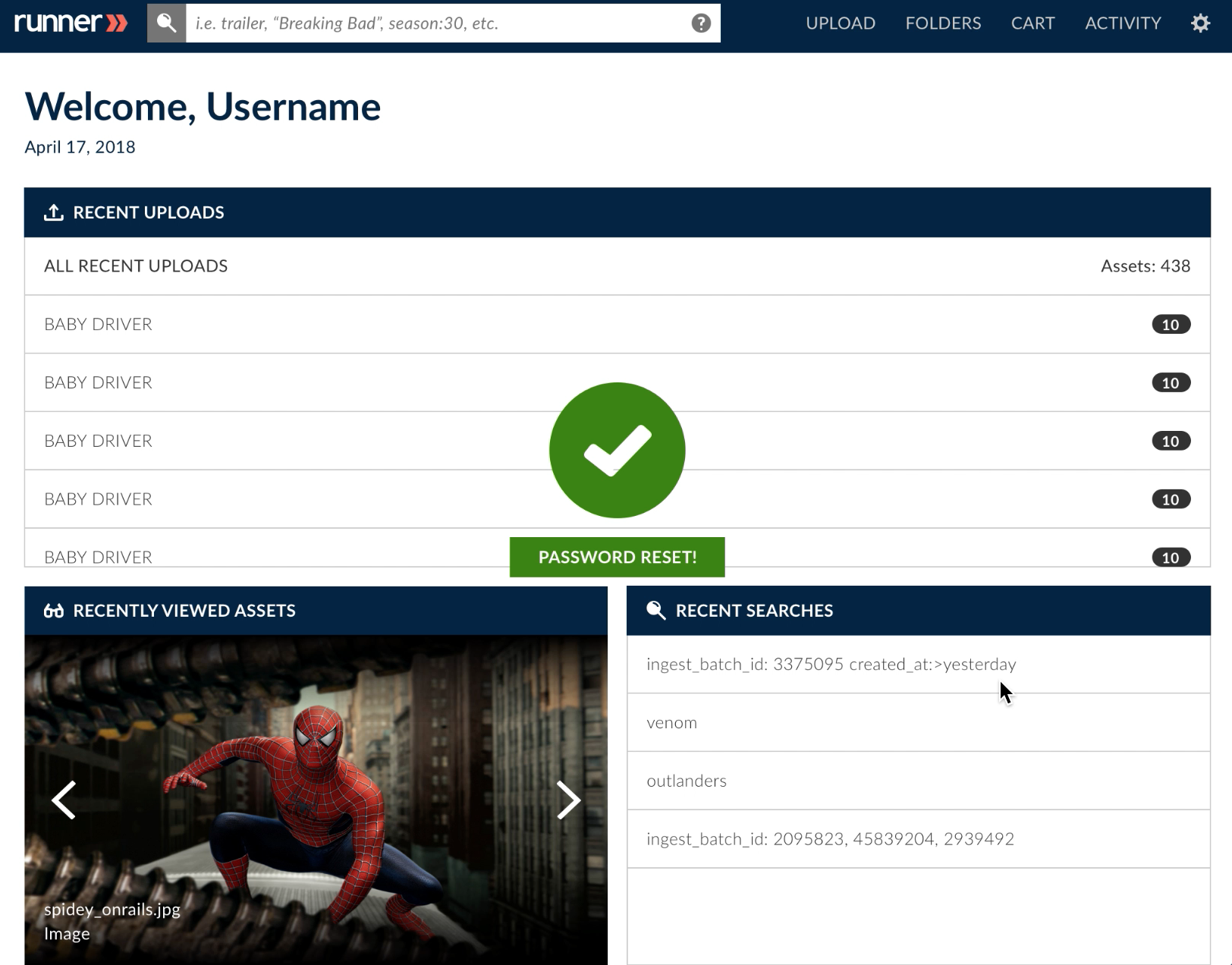Click the RECENTLY VIEWED ASSETS header title

coord(184,611)
